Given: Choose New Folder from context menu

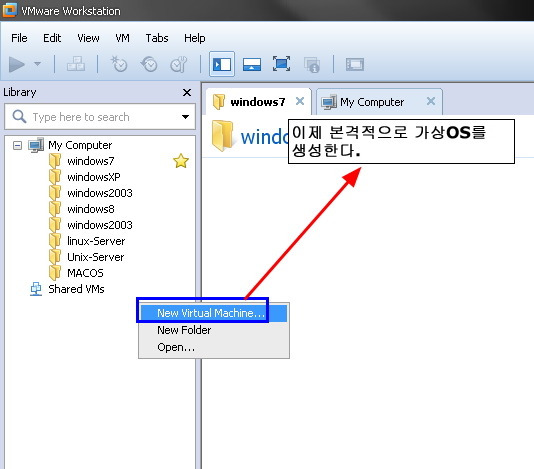Looking at the screenshot, I should (x=214, y=330).
